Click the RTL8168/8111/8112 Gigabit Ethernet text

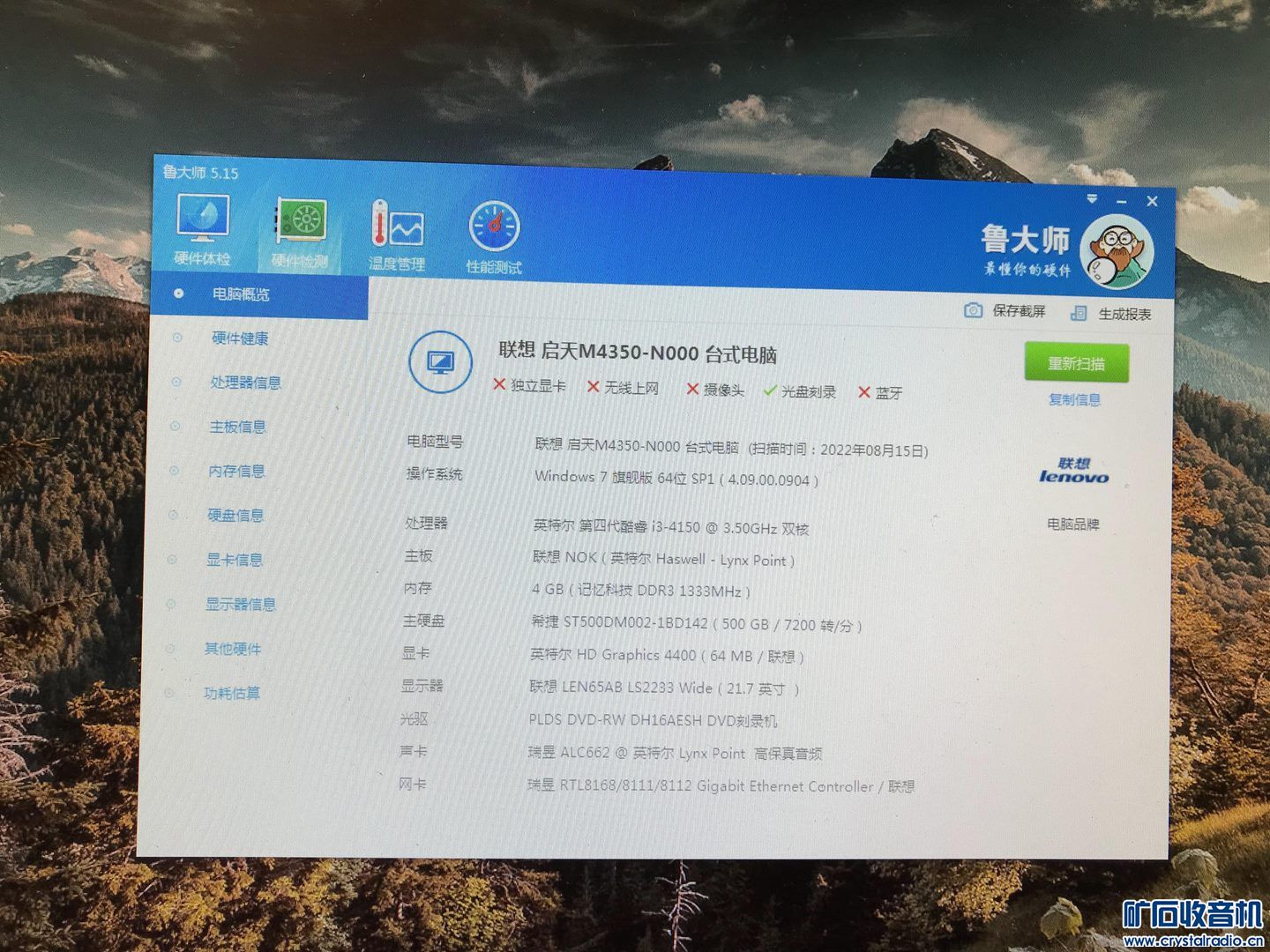point(721,785)
